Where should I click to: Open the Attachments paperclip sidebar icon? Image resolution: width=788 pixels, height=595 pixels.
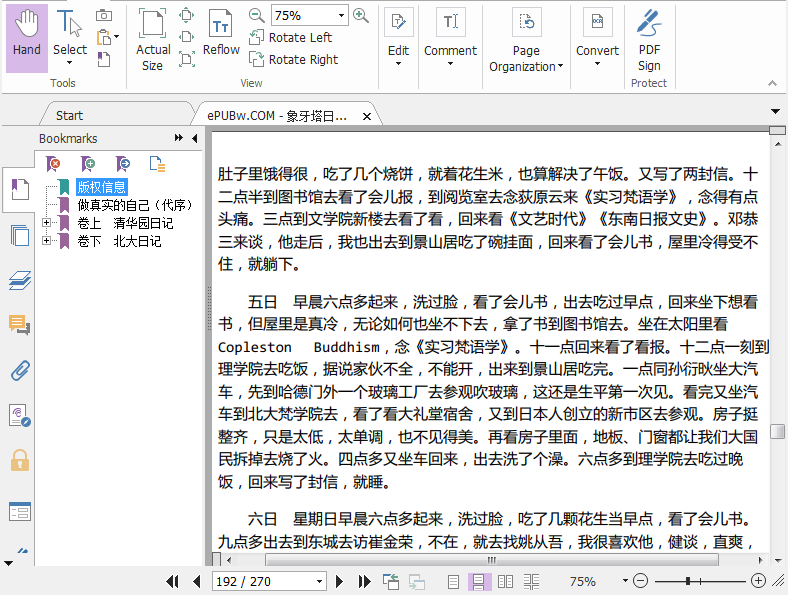pos(20,370)
